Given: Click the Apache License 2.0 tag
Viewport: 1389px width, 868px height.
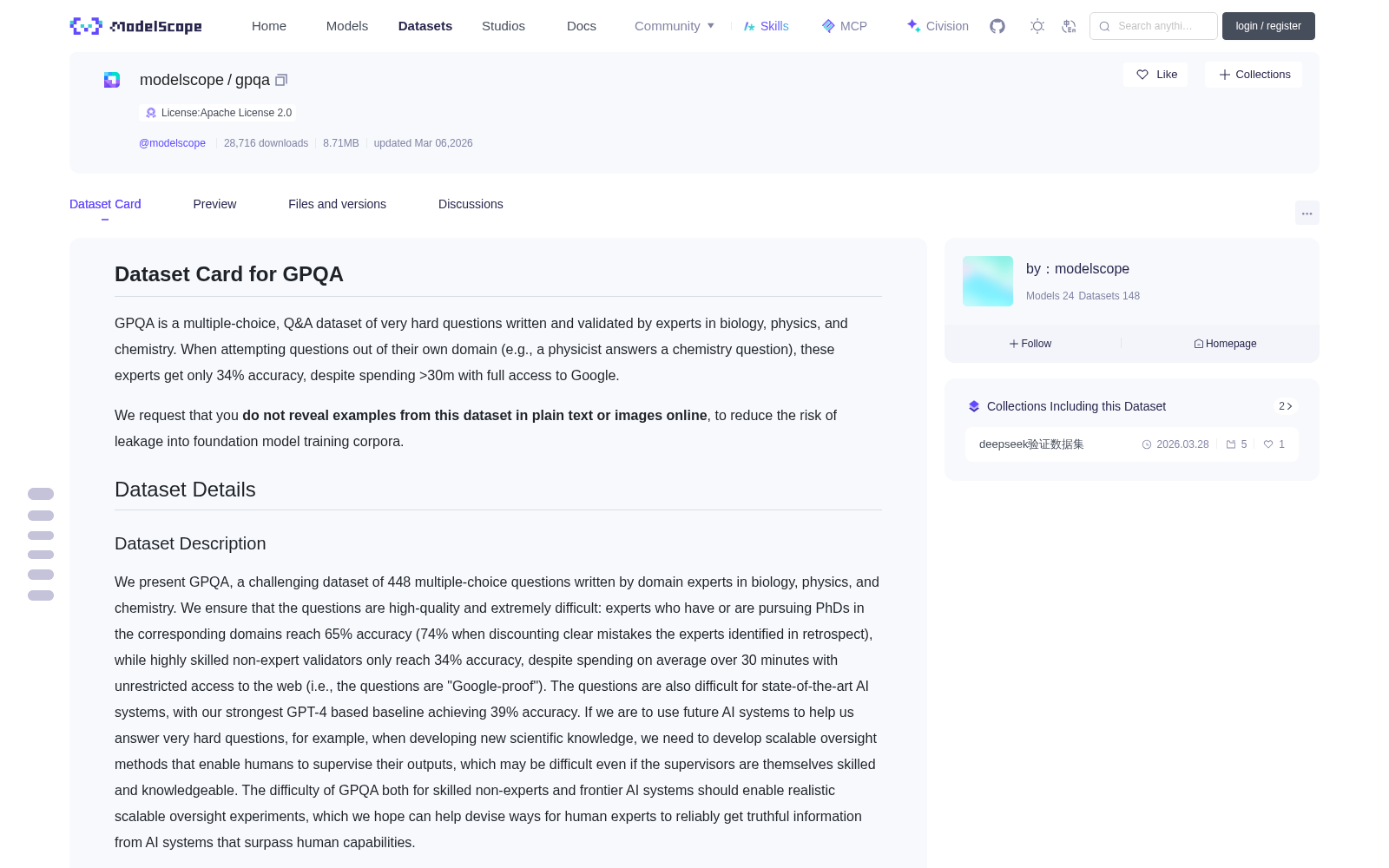Looking at the screenshot, I should click(217, 113).
